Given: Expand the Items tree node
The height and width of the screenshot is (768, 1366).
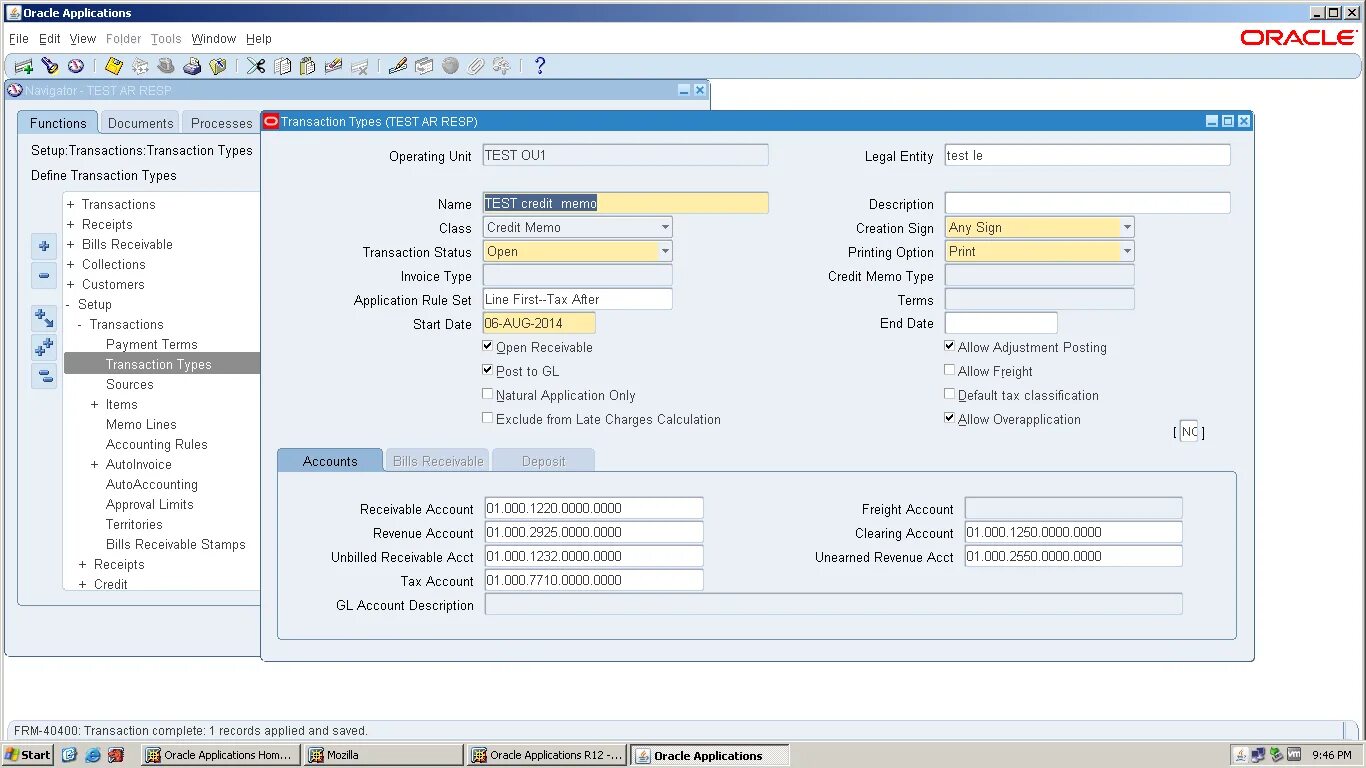Looking at the screenshot, I should [x=95, y=404].
